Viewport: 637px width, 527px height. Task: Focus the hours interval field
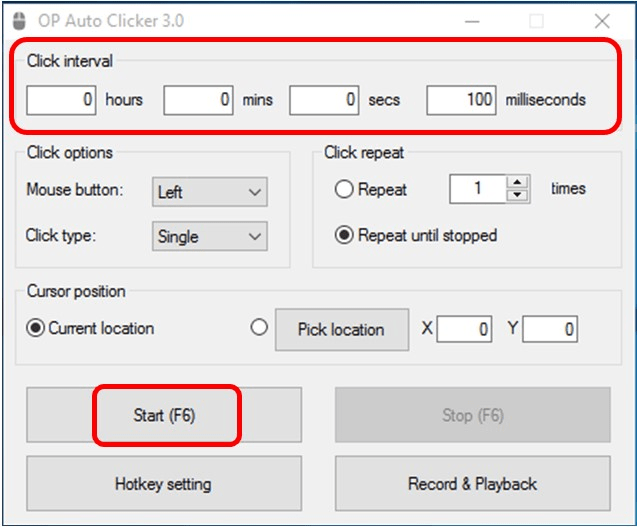coord(62,100)
